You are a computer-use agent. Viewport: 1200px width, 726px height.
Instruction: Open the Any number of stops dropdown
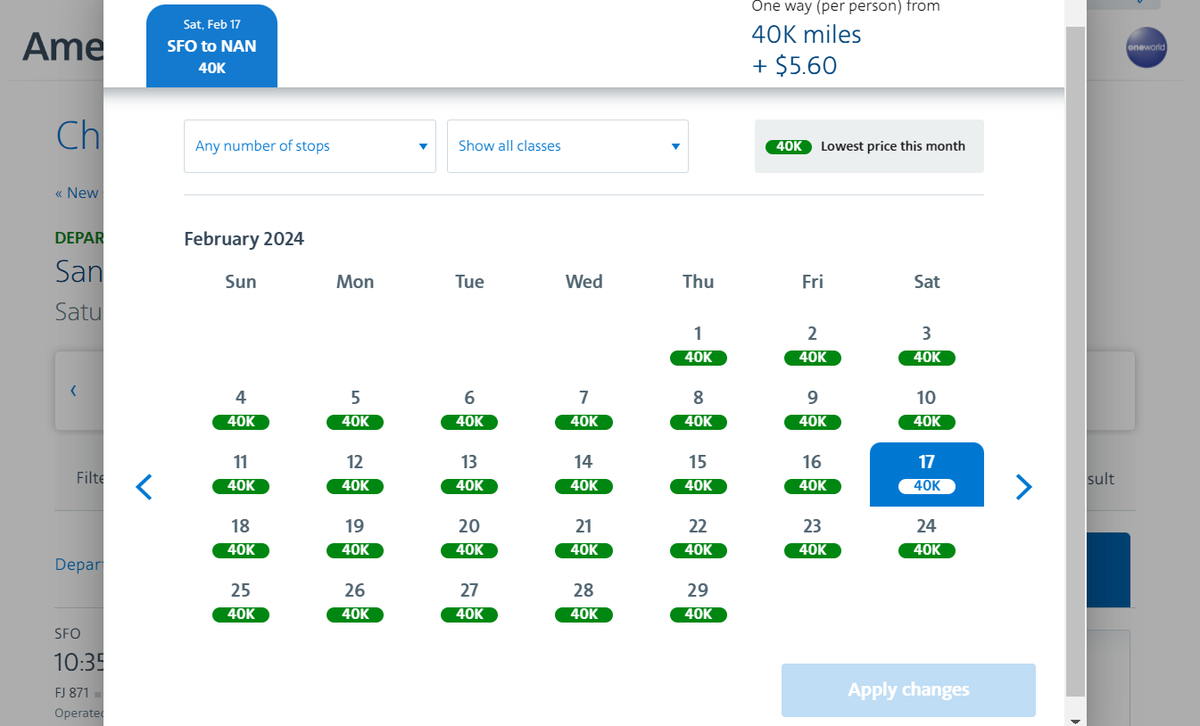point(310,146)
